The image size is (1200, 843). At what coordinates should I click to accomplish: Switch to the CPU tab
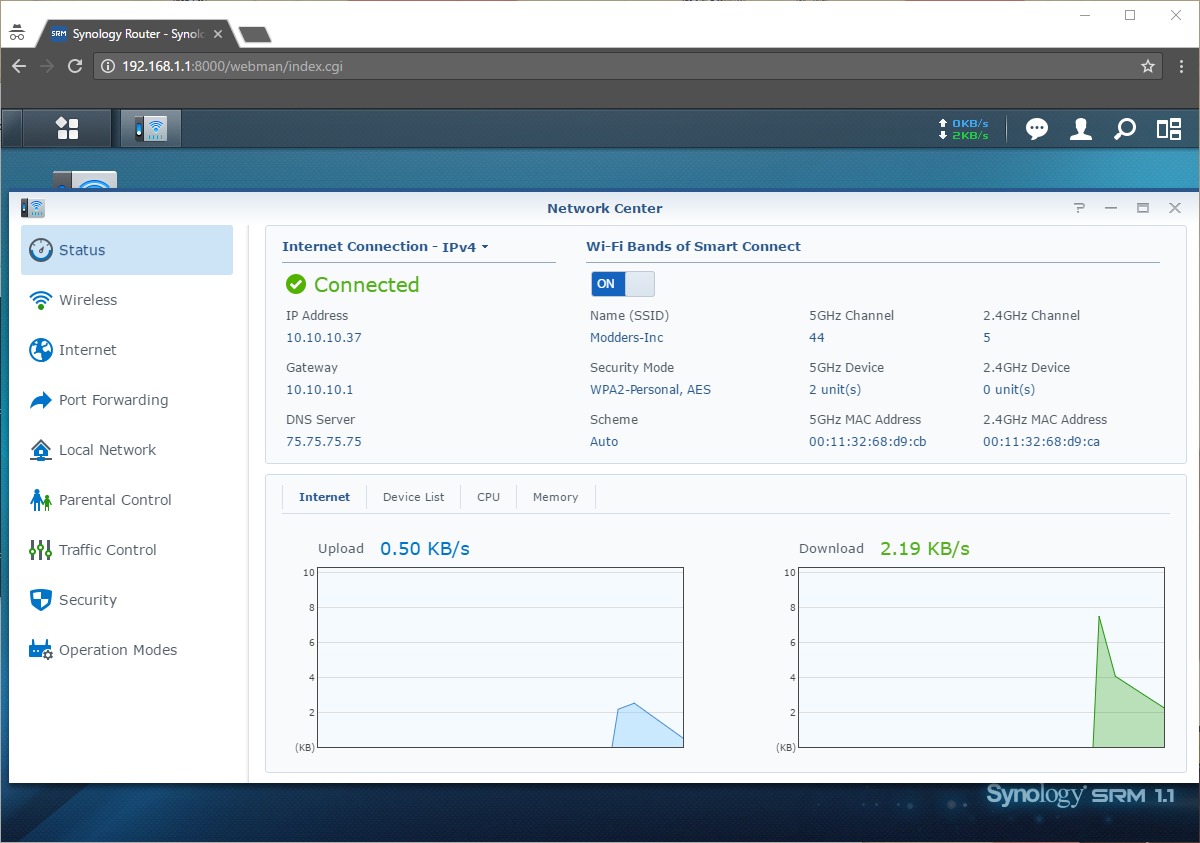tap(488, 497)
